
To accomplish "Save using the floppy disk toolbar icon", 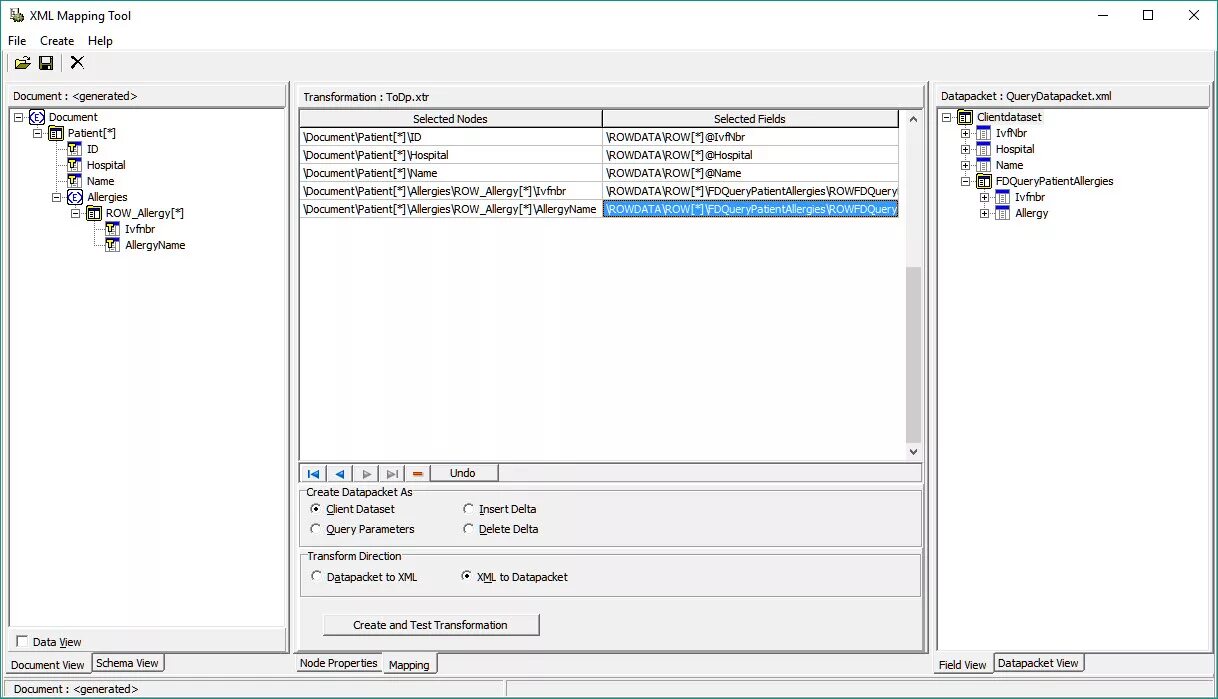I will (x=46, y=63).
